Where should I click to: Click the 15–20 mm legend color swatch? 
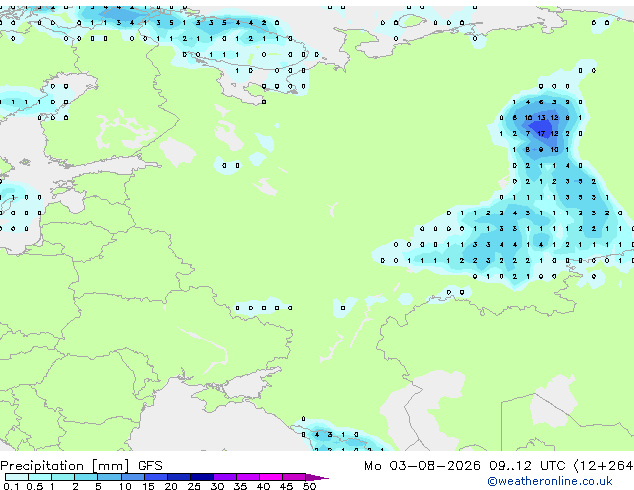coord(155,477)
